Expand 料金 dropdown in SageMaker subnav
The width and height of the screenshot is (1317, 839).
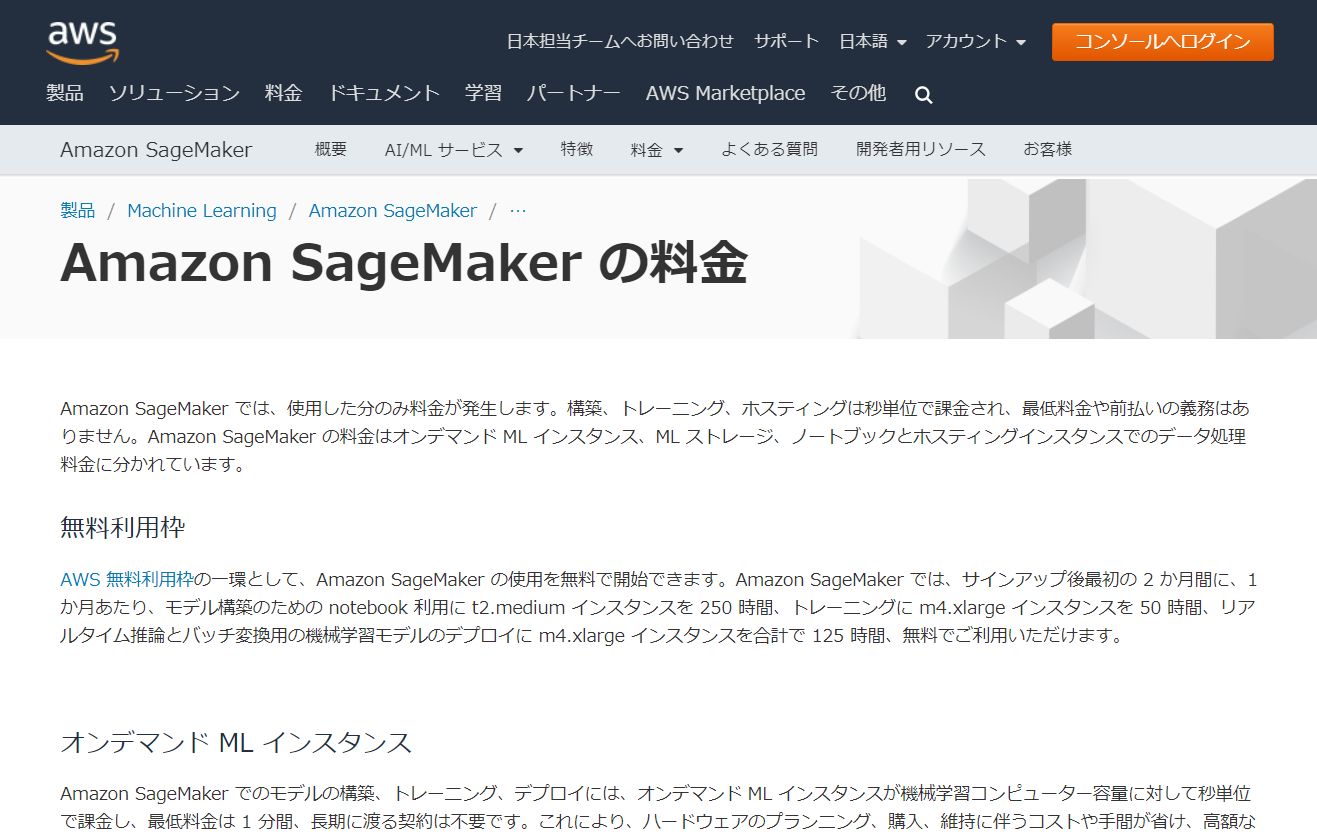(x=657, y=150)
